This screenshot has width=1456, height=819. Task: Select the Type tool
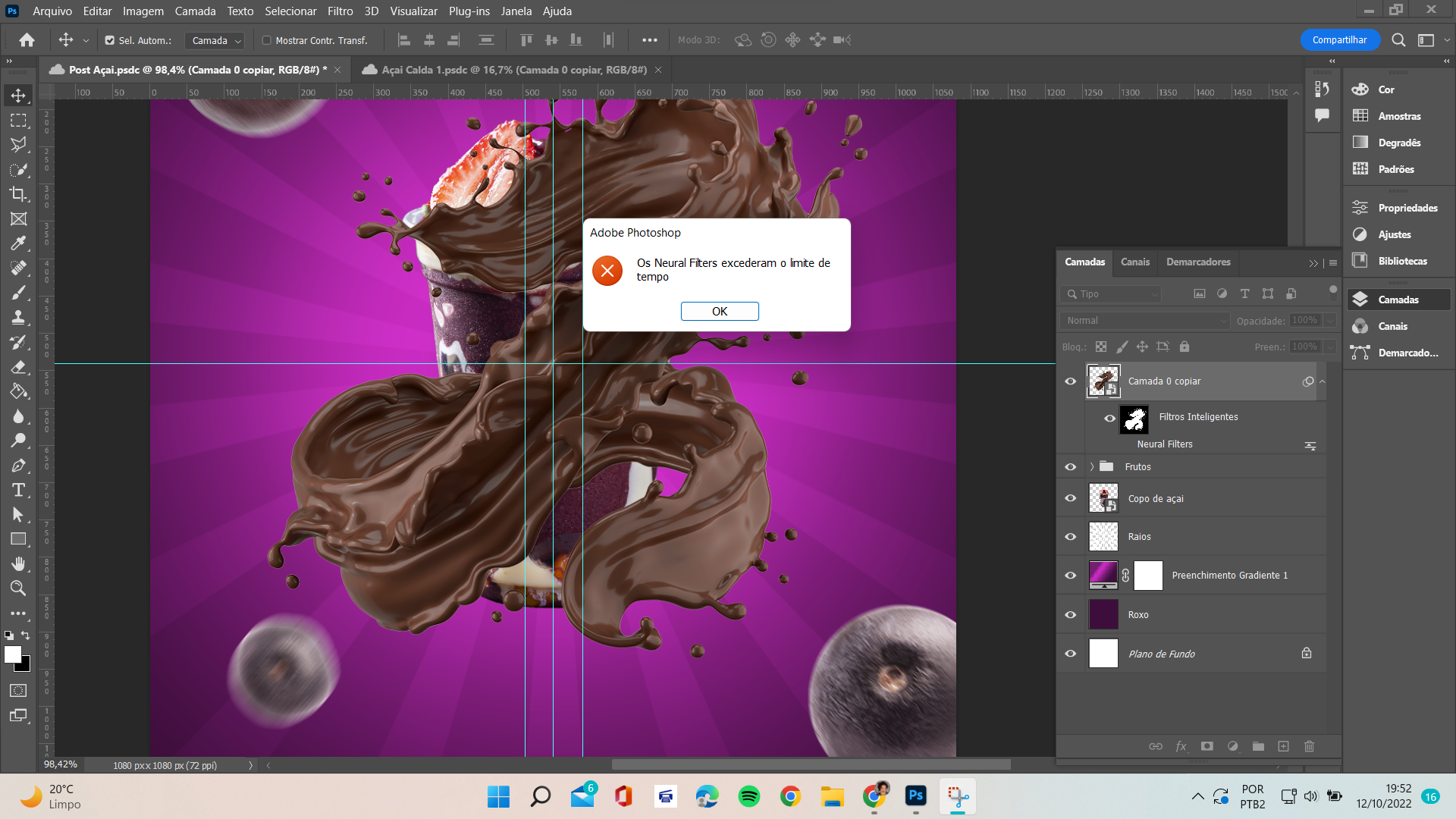[18, 490]
